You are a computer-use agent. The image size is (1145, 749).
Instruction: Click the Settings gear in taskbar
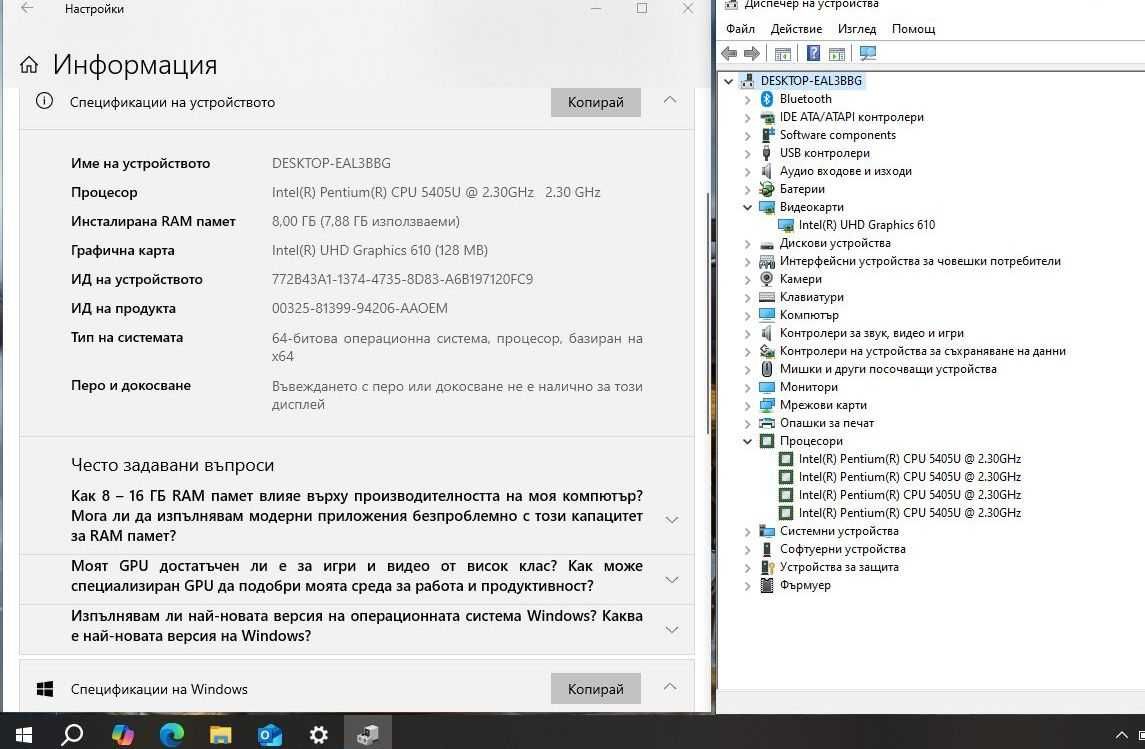click(318, 734)
